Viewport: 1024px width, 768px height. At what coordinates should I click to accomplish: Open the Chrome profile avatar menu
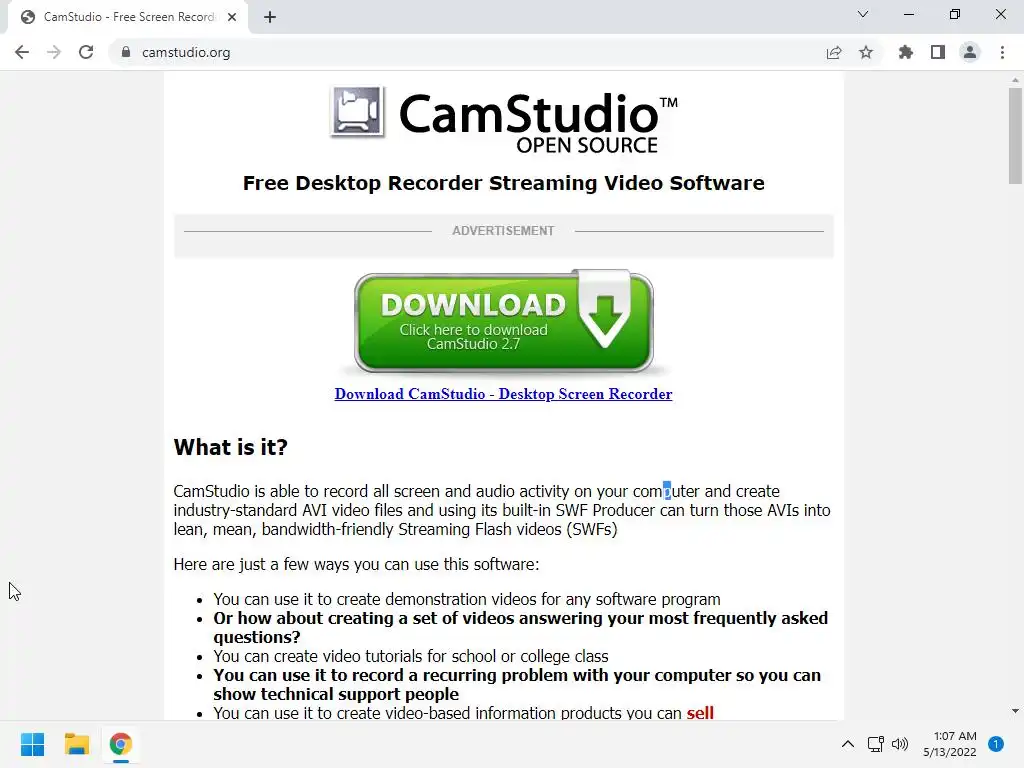tap(970, 52)
